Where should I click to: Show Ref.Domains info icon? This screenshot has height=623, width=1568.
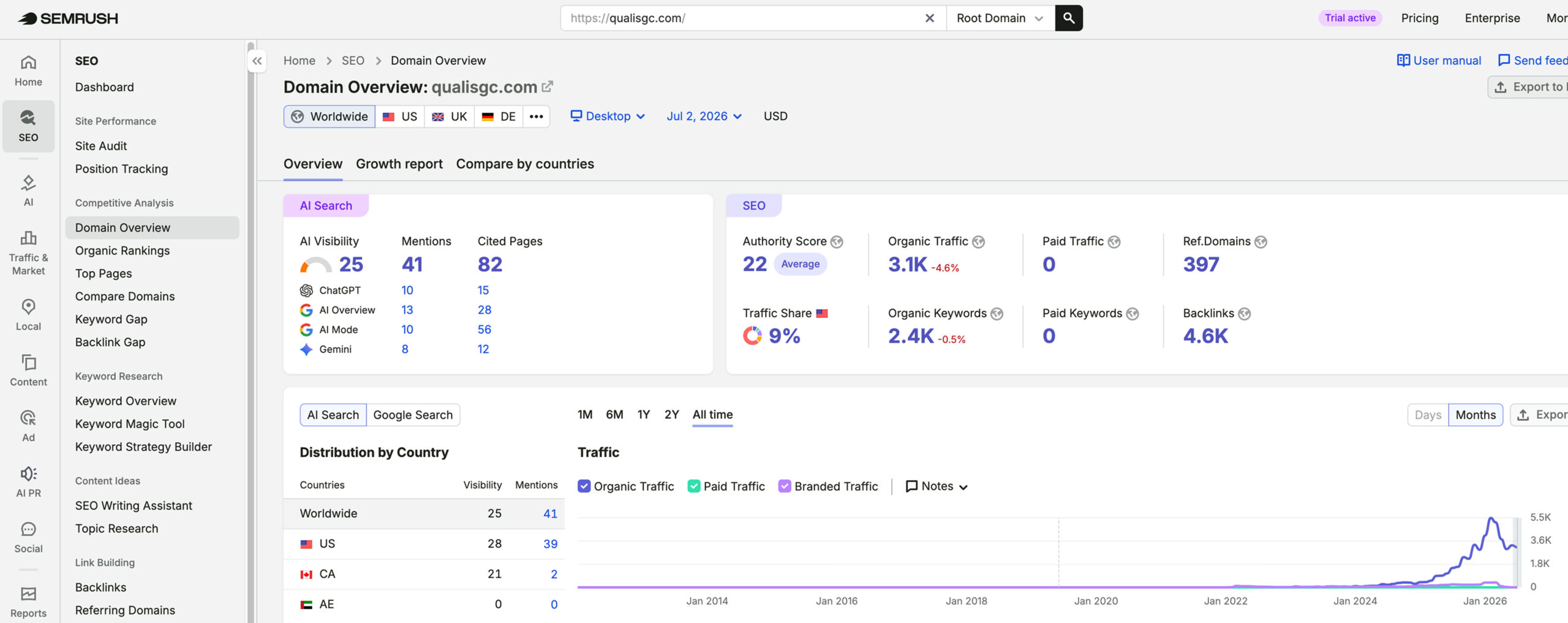click(x=1261, y=242)
